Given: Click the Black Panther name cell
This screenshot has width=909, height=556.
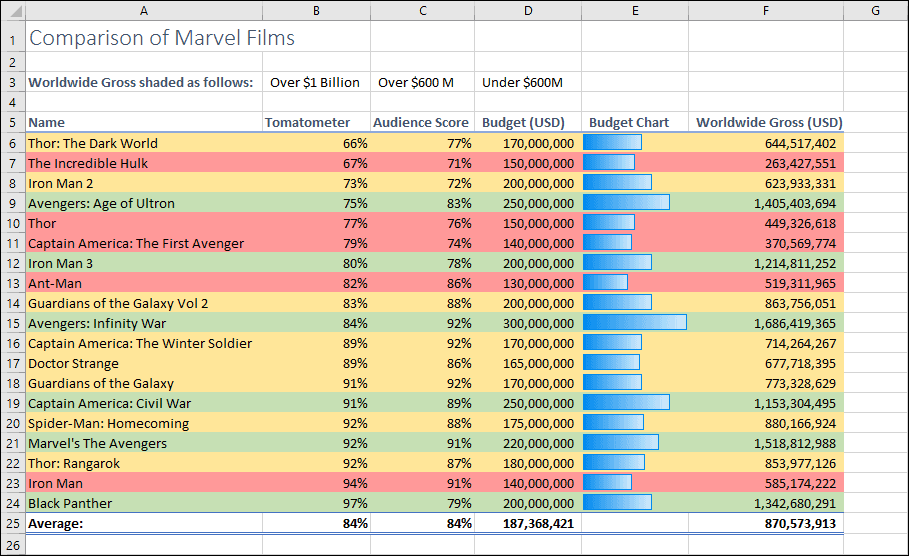Looking at the screenshot, I should click(144, 503).
